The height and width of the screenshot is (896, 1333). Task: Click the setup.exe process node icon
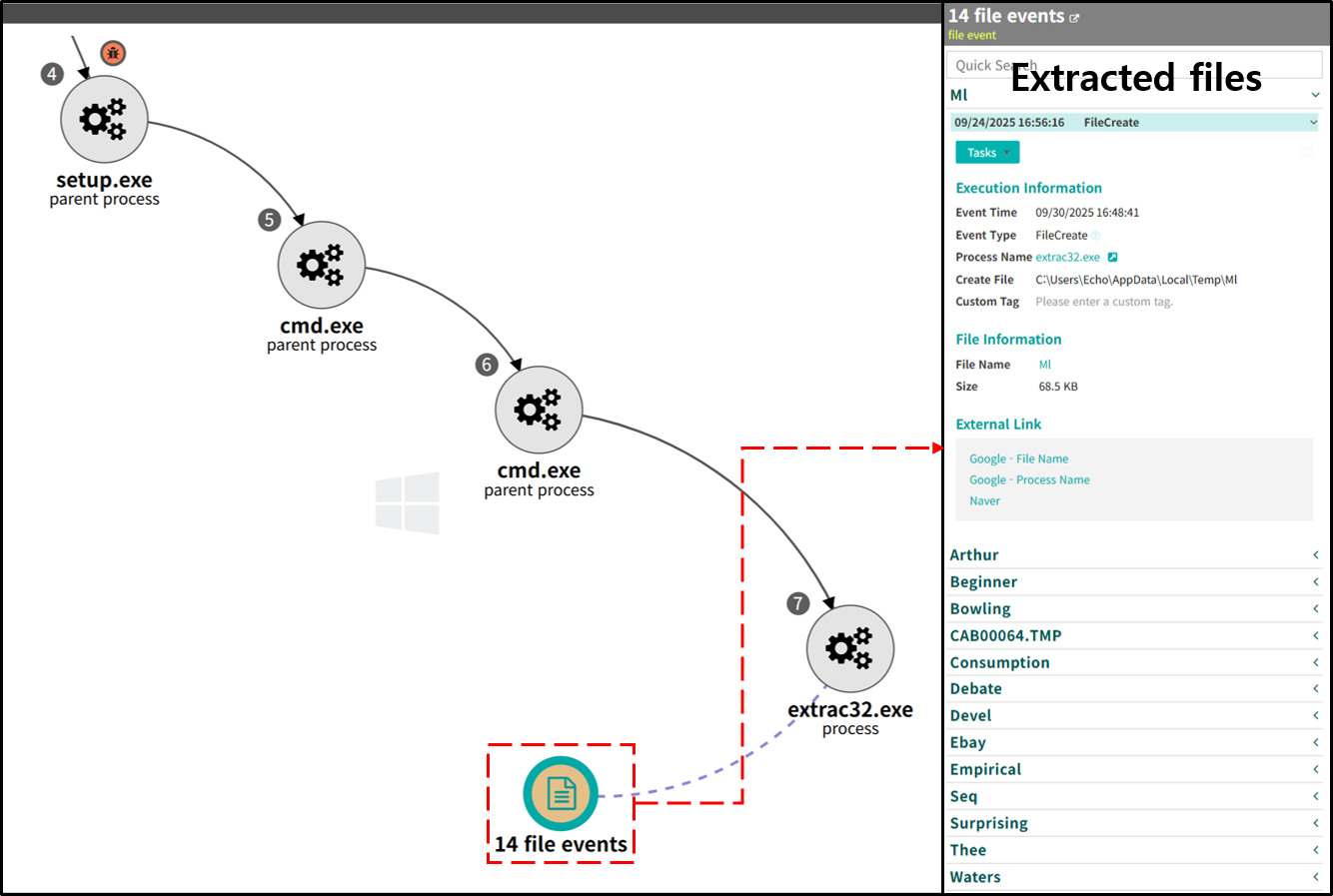pos(104,120)
